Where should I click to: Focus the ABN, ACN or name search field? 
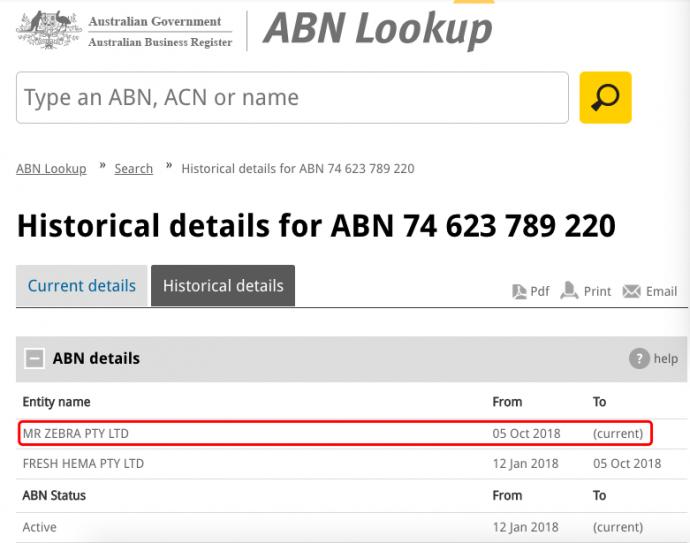click(292, 97)
